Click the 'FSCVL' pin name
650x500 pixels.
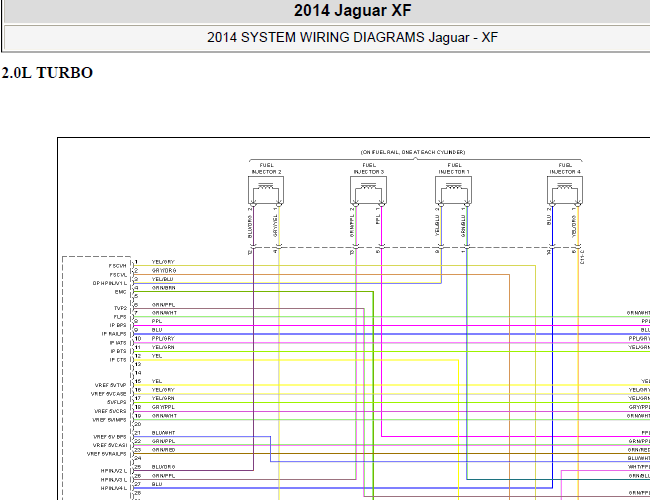coord(118,275)
